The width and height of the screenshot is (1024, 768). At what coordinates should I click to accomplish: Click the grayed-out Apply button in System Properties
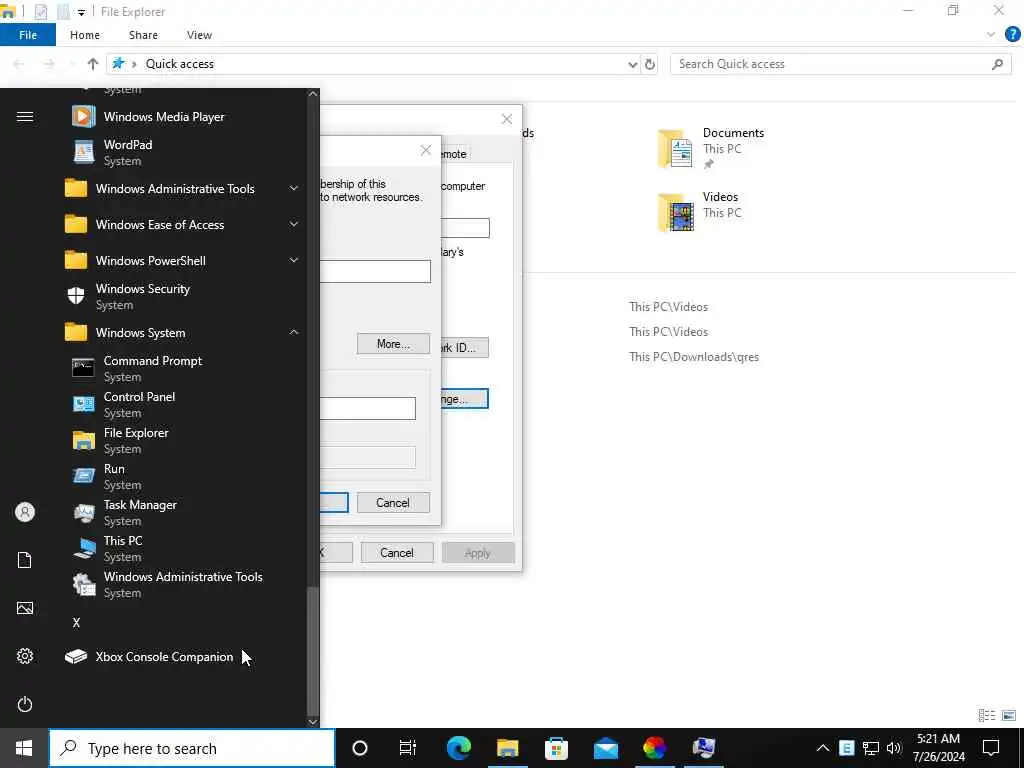(478, 552)
